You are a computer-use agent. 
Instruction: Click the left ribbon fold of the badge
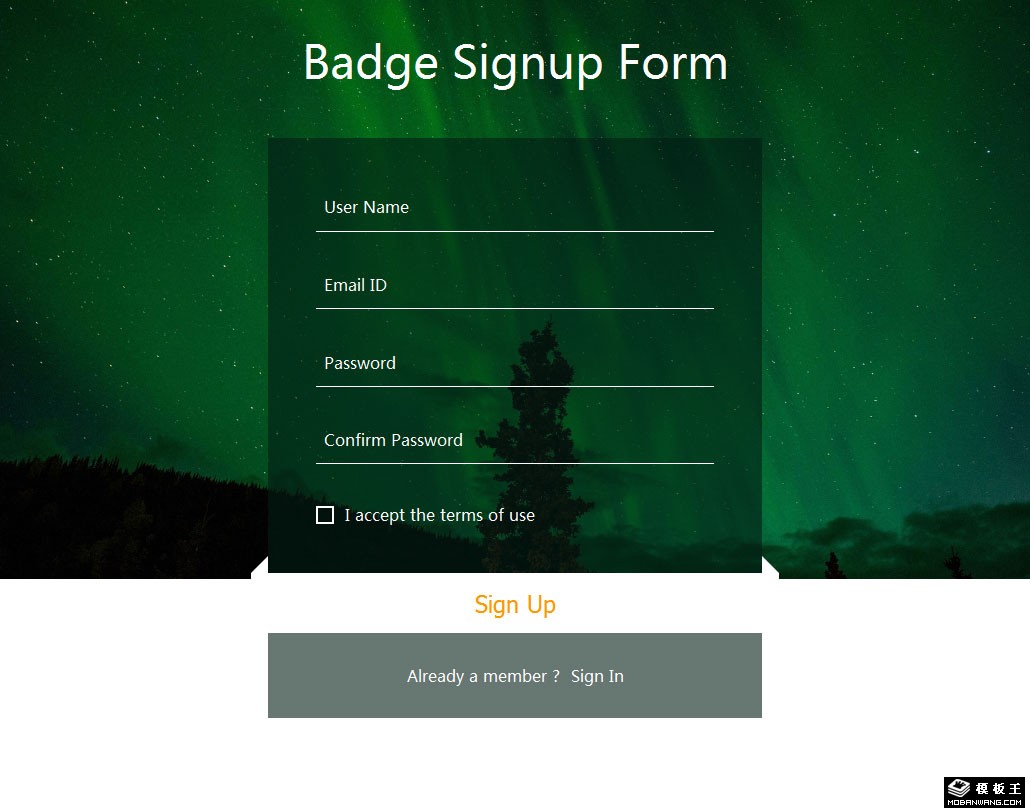tap(260, 569)
